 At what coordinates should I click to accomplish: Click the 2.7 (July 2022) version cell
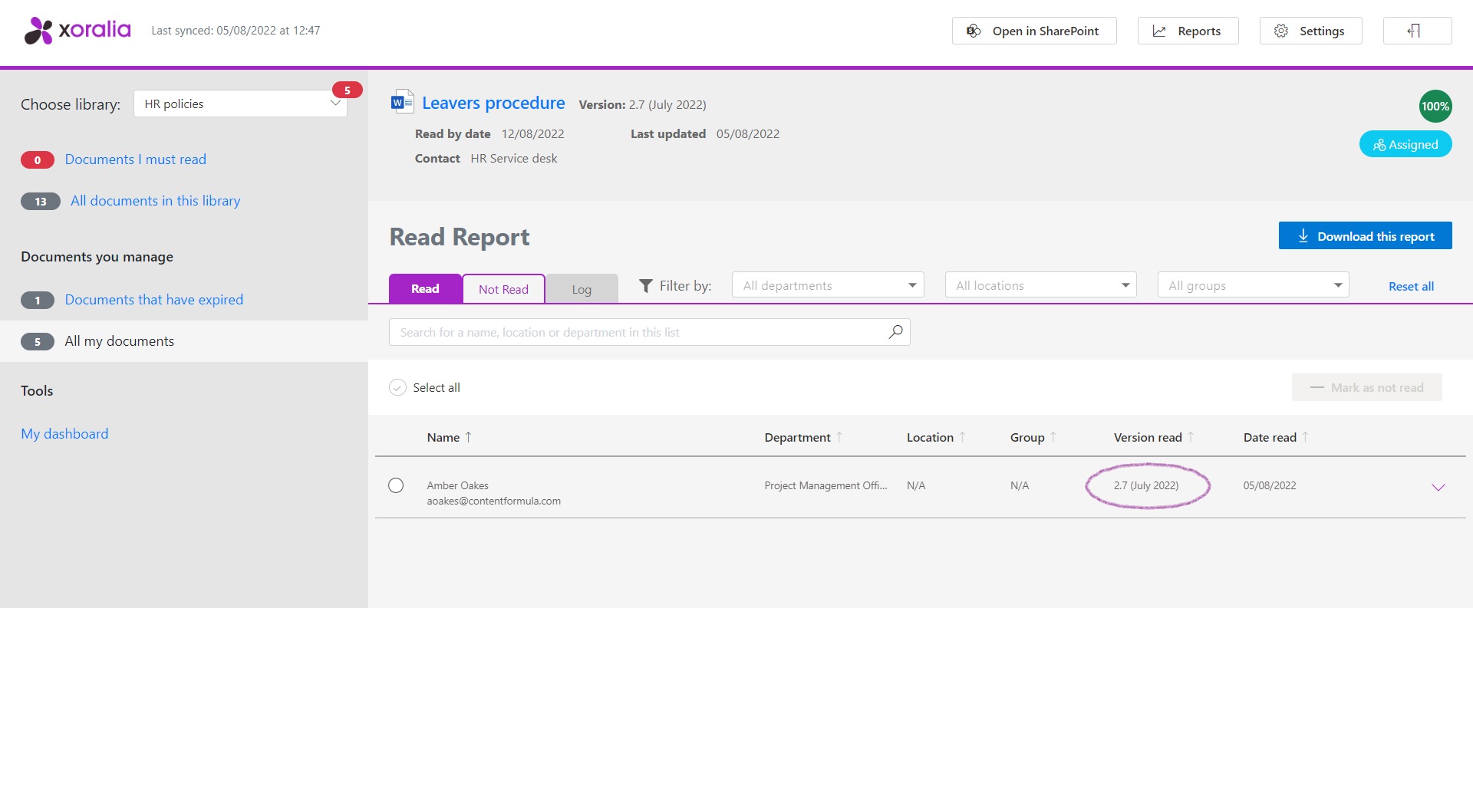tap(1146, 485)
